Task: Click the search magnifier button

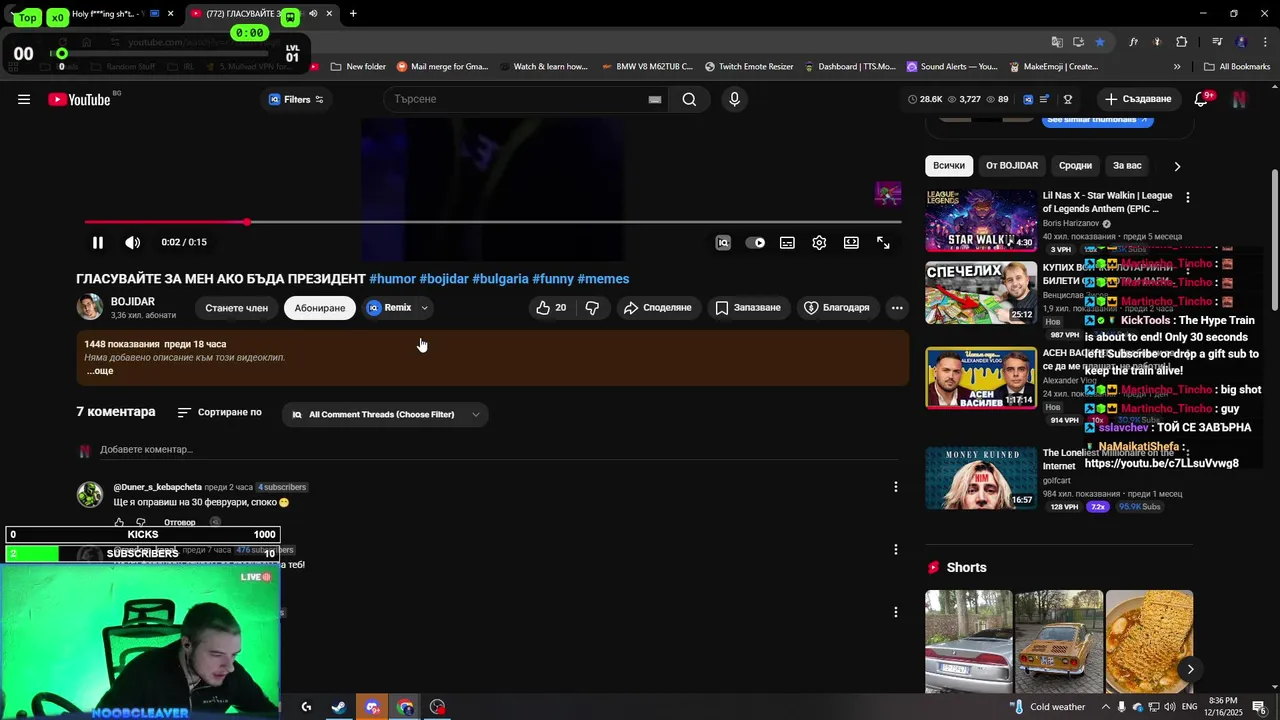Action: (689, 99)
